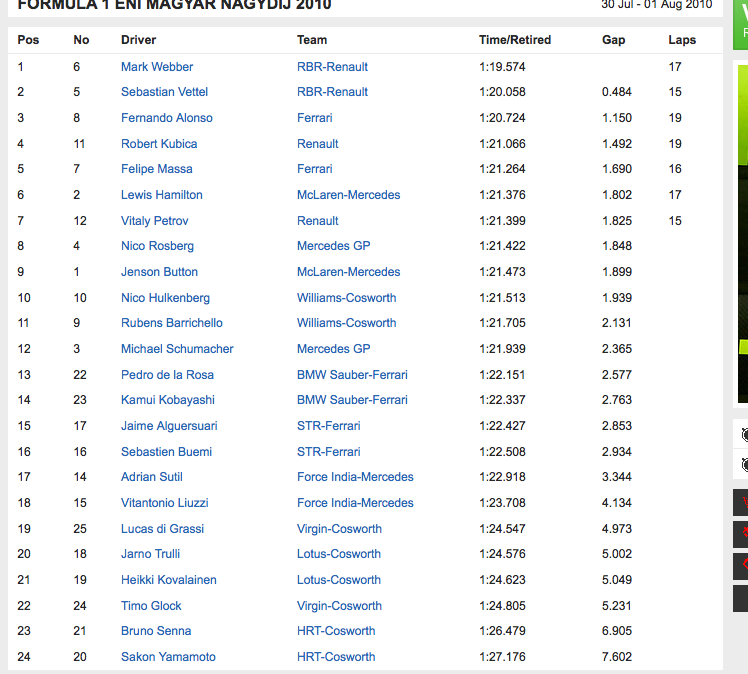Open Force India-Mercedes link in Adrian Sutil's row
The image size is (748, 674).
(355, 477)
